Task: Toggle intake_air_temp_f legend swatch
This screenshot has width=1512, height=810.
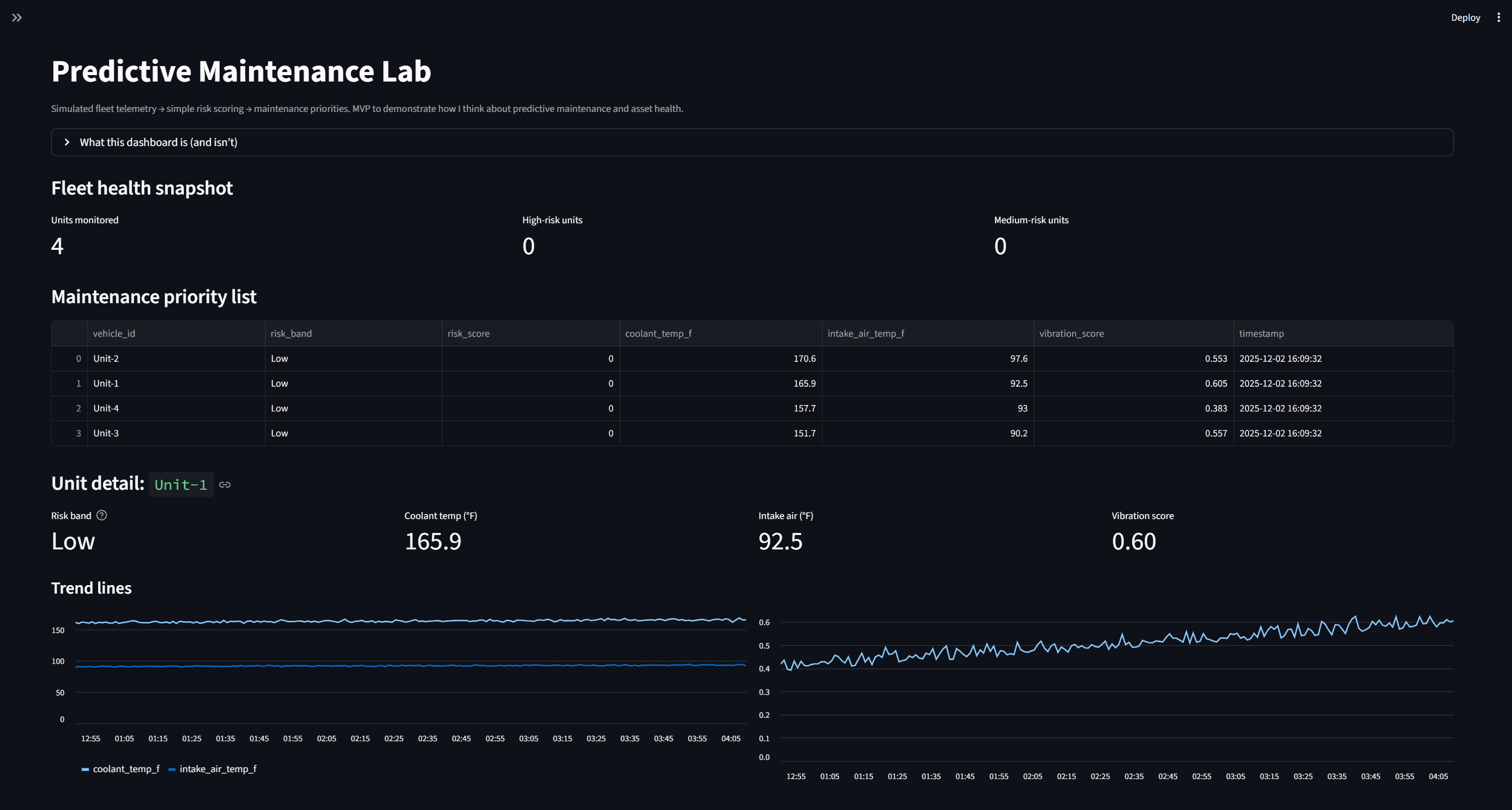Action: [172, 769]
